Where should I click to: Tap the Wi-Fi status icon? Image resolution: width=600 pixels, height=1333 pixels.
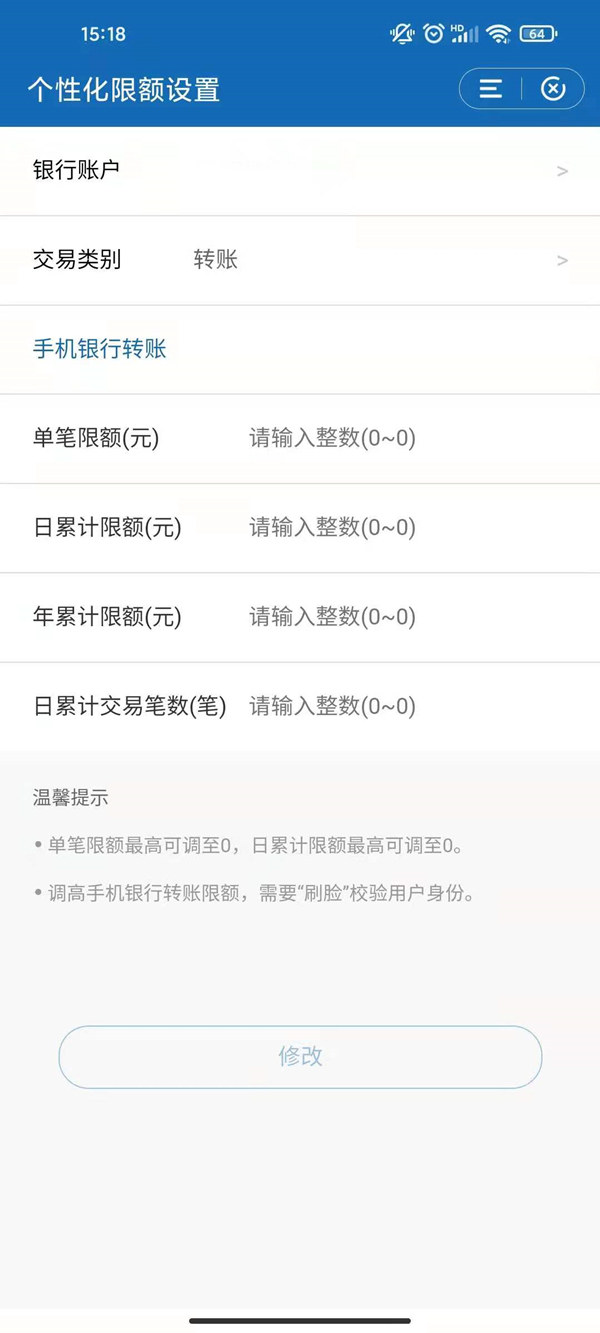(x=498, y=34)
